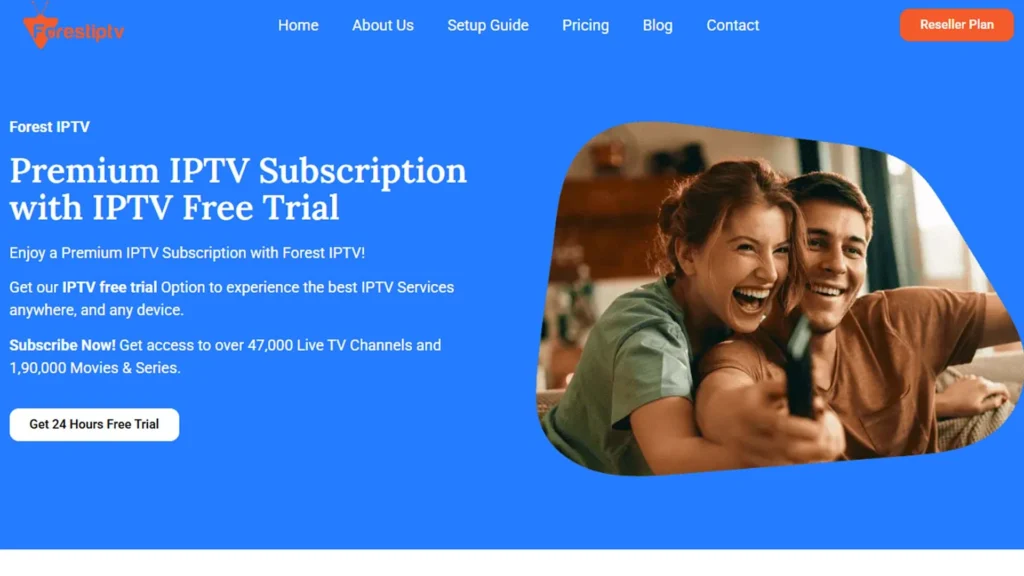Viewport: 1024px width, 576px height.
Task: Click the Forestiptv wordmark text in header
Action: 80,31
